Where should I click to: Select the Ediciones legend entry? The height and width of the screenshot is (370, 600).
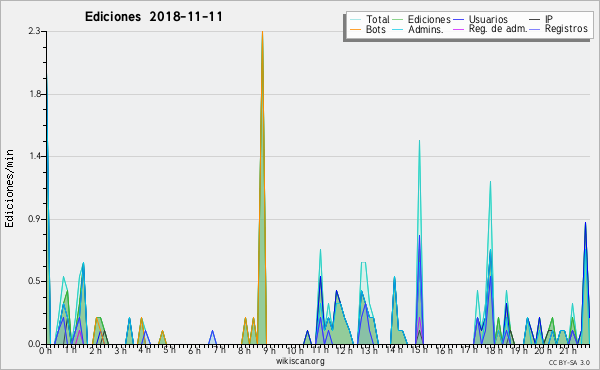tap(422, 19)
